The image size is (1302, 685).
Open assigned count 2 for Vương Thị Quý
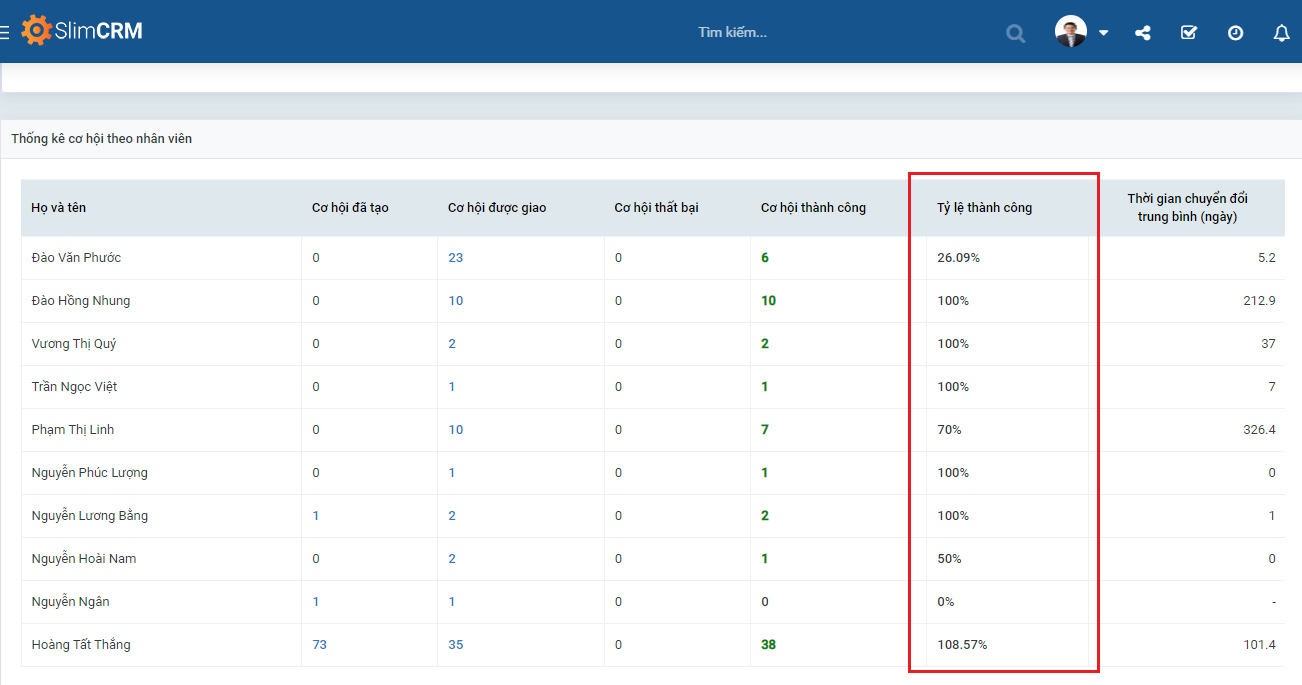point(452,344)
